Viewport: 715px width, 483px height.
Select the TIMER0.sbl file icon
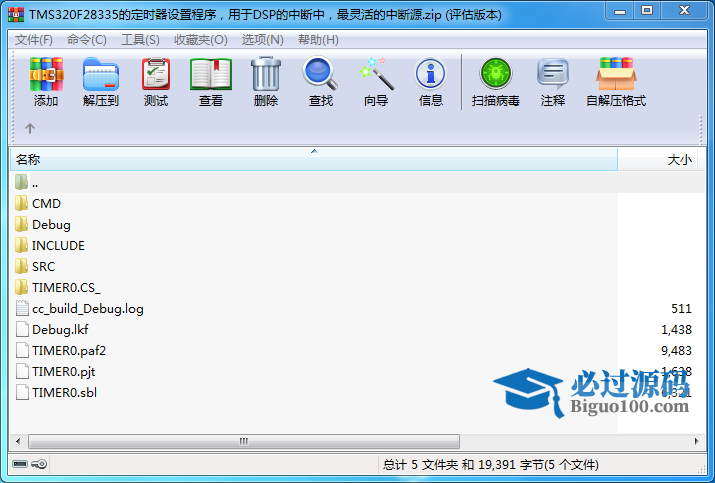click(22, 393)
